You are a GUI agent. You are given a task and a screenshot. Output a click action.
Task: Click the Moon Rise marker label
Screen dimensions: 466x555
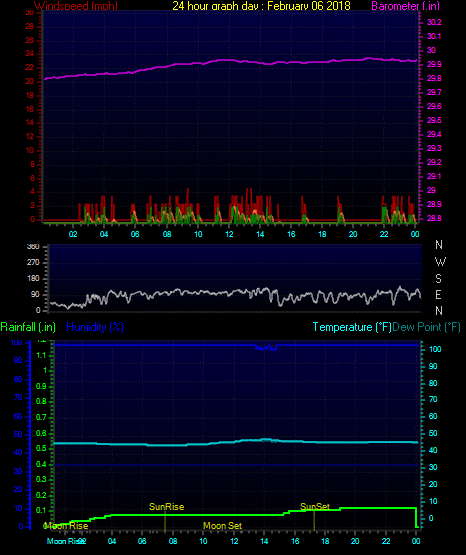pos(66,526)
